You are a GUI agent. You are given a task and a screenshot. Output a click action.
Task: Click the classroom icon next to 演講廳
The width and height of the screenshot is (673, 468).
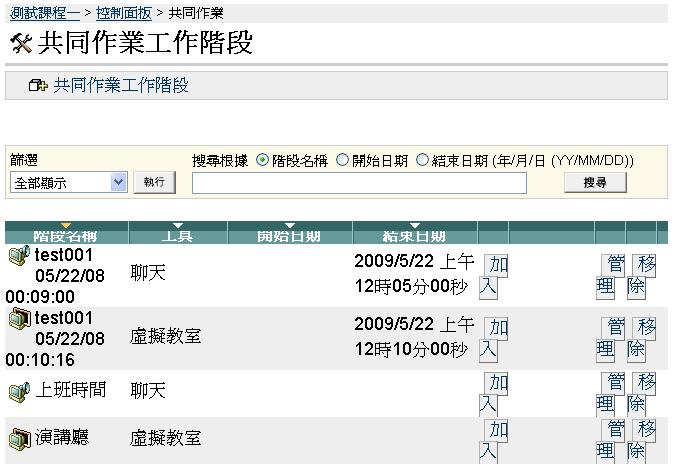click(18, 438)
